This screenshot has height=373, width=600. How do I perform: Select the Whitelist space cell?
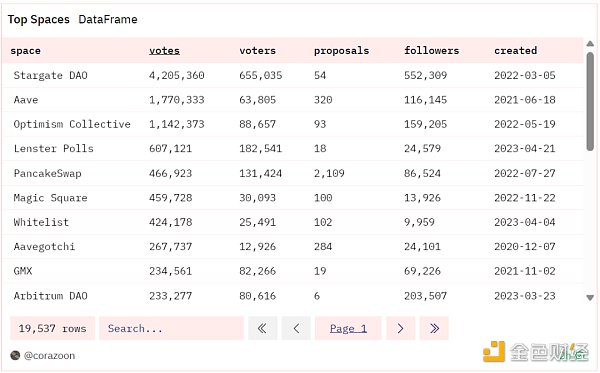click(x=41, y=222)
